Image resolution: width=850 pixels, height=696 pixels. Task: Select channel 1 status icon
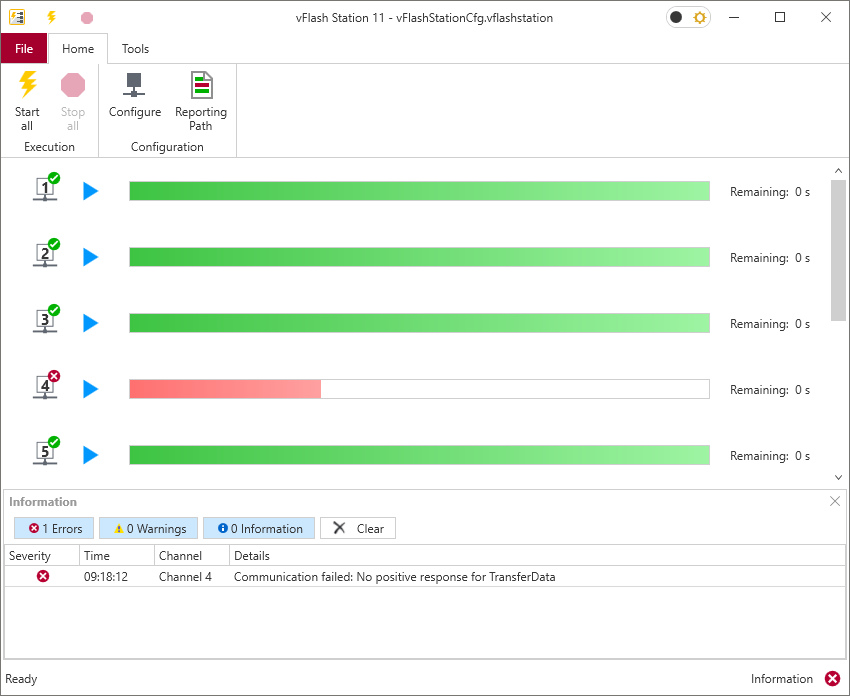pos(46,187)
